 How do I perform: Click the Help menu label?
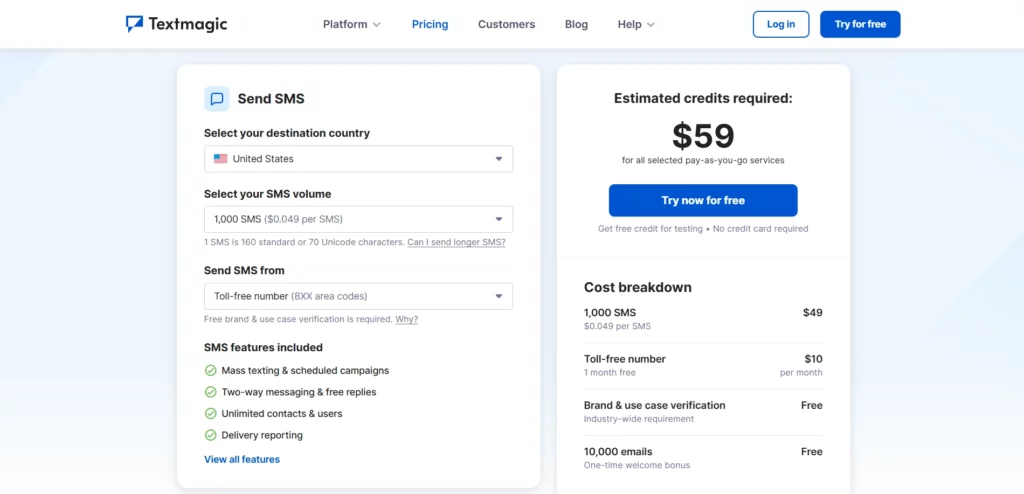(x=630, y=24)
